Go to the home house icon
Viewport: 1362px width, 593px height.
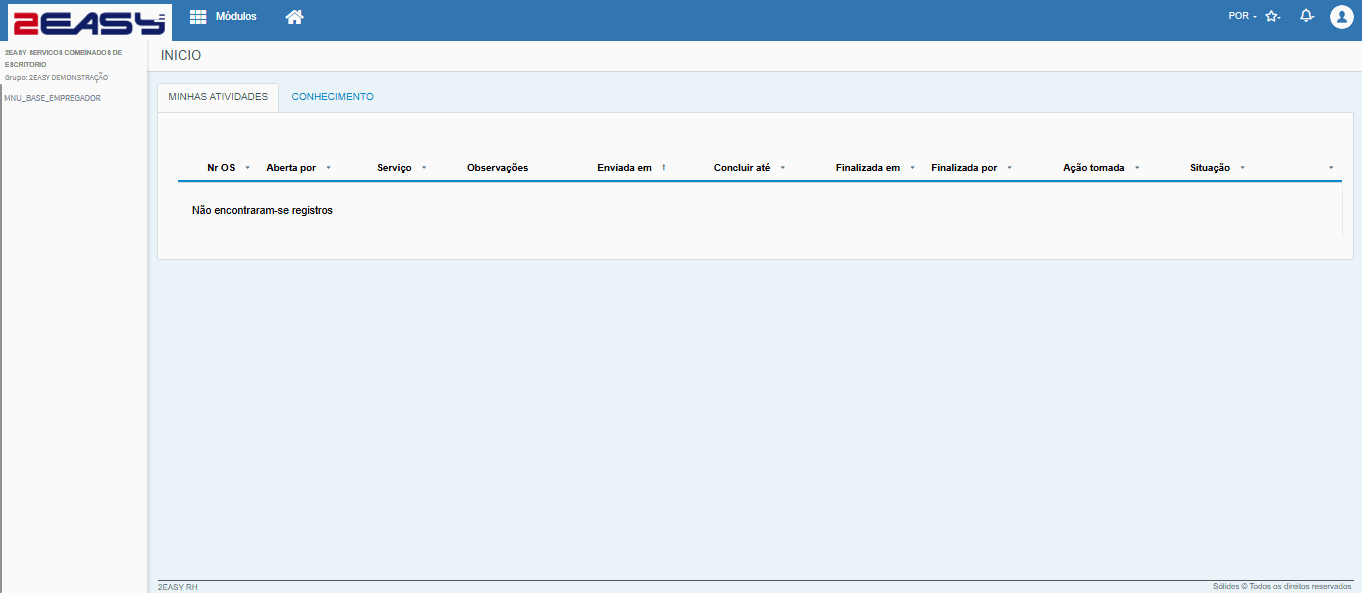(294, 17)
